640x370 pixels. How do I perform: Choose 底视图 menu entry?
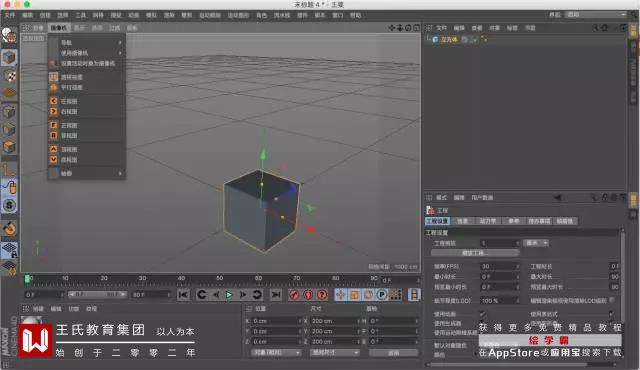87,160
